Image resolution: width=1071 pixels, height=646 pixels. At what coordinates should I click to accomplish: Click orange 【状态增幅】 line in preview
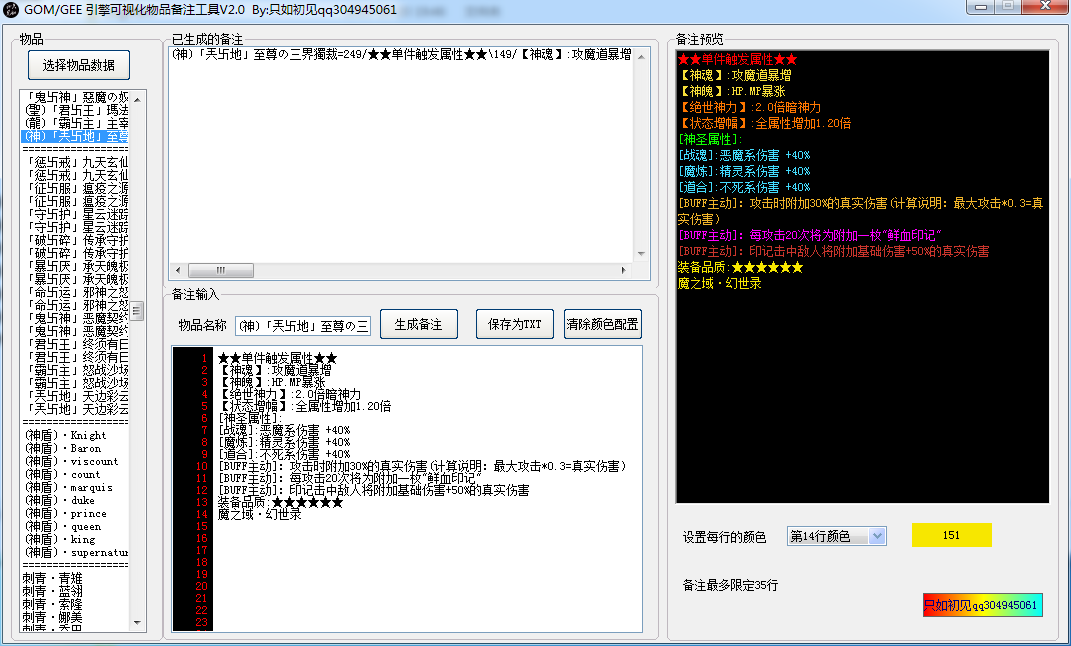tap(764, 123)
